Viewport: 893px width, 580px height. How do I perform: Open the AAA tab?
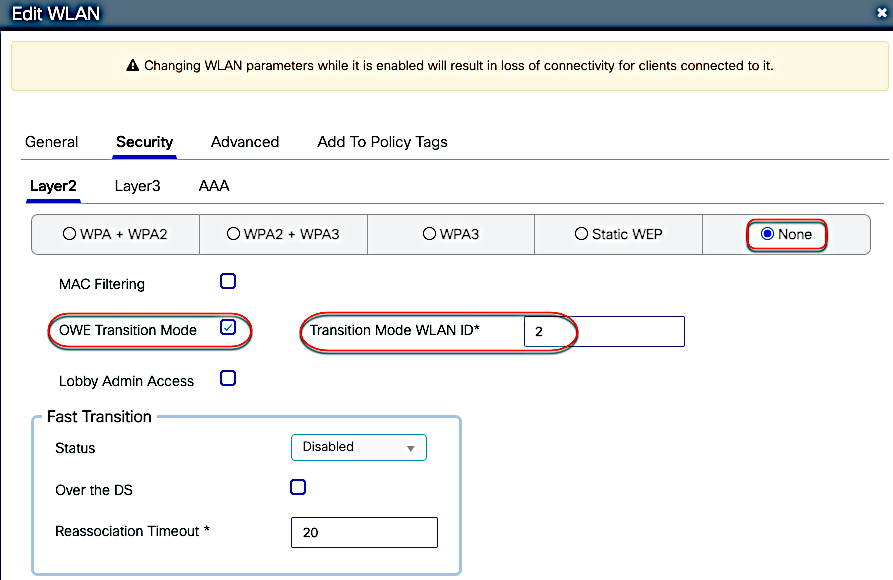coord(213,186)
